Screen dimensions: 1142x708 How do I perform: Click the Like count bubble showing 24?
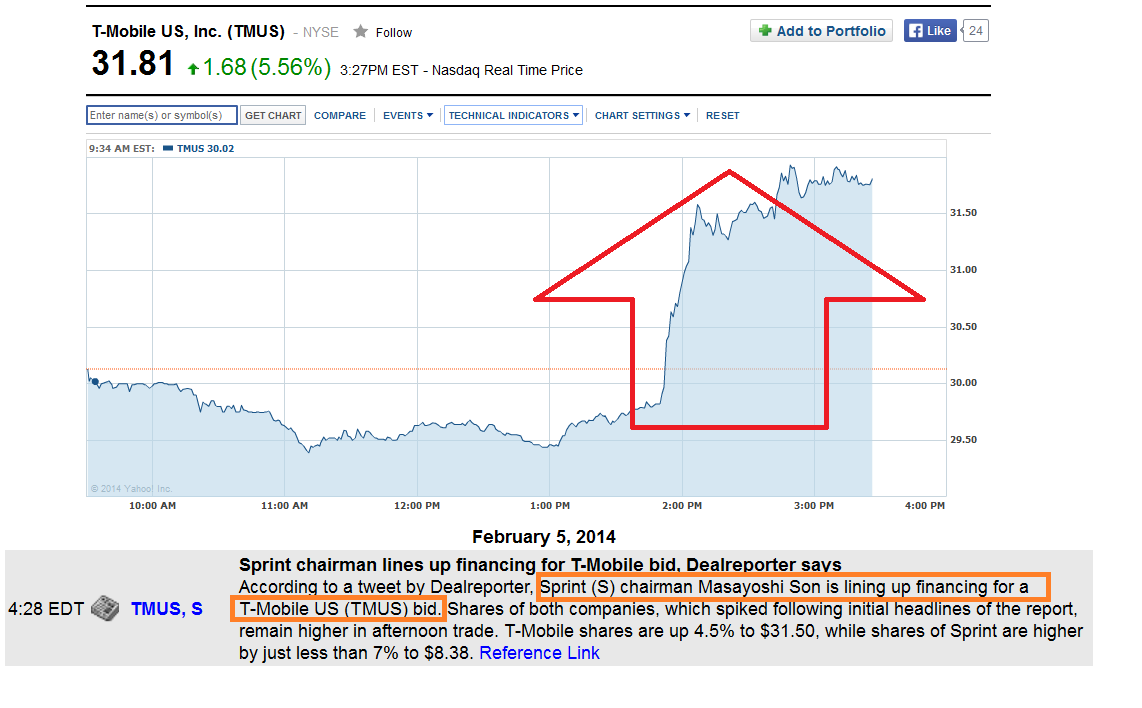coord(975,31)
